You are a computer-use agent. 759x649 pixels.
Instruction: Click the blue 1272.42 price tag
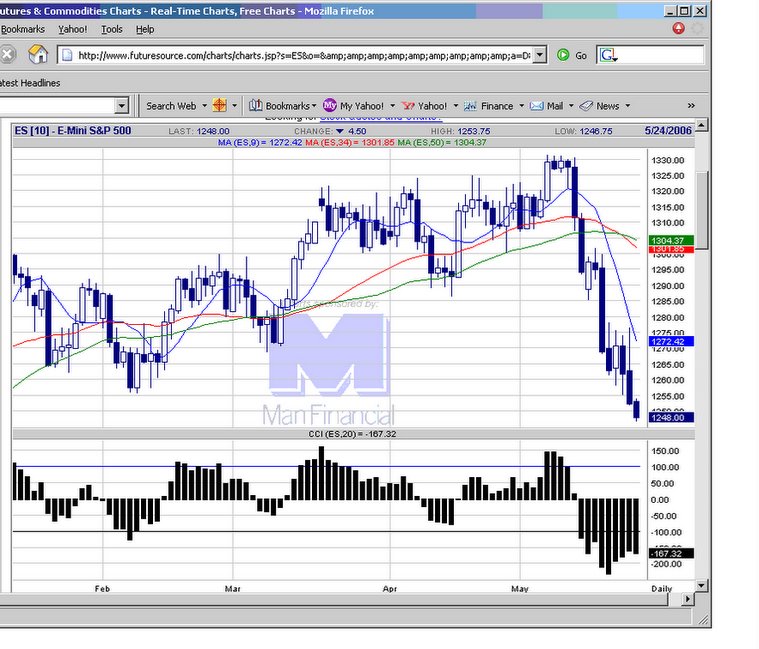point(671,342)
